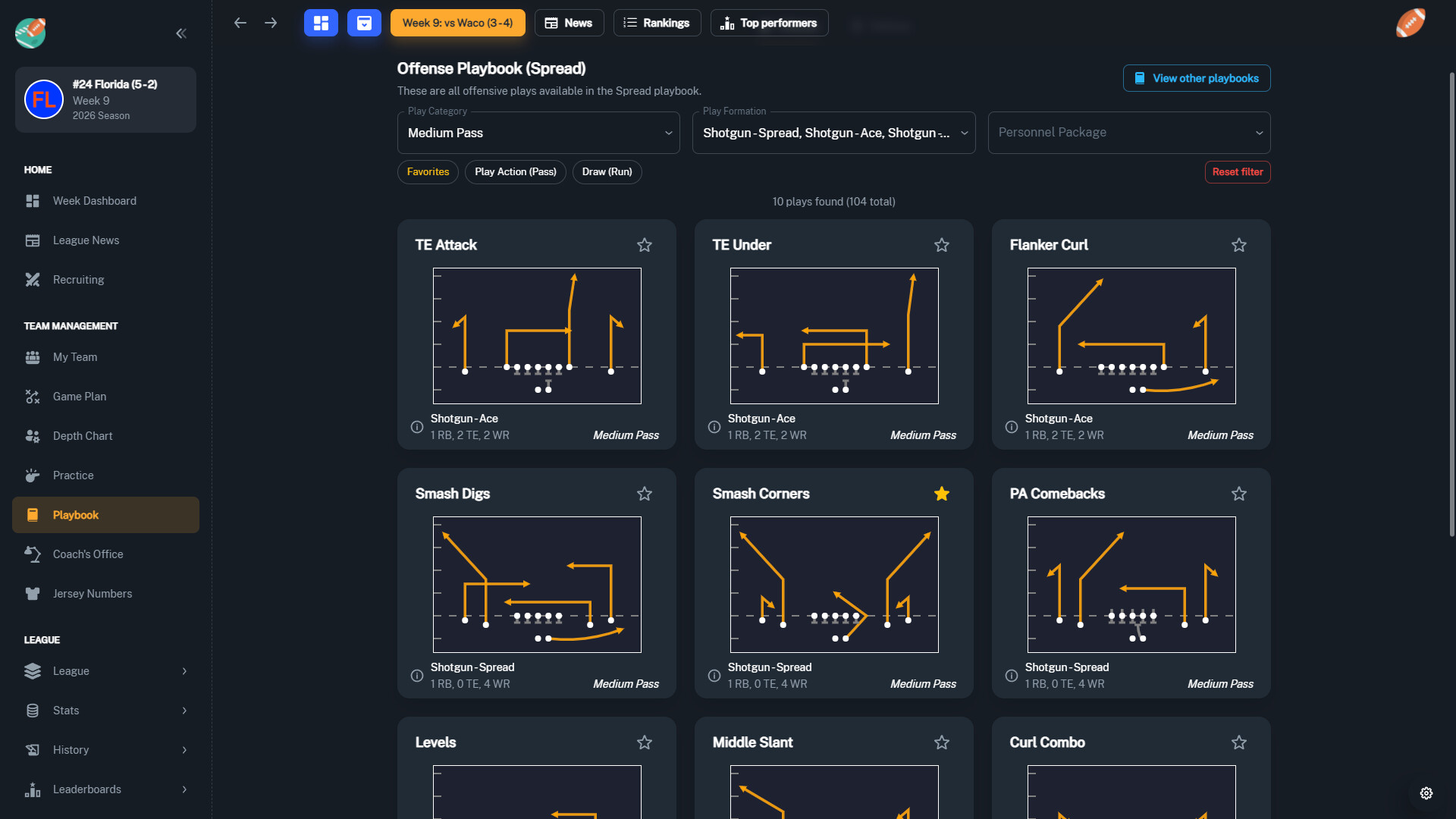Open the Week Dashboard from the sidebar
1456x819 pixels.
click(94, 200)
